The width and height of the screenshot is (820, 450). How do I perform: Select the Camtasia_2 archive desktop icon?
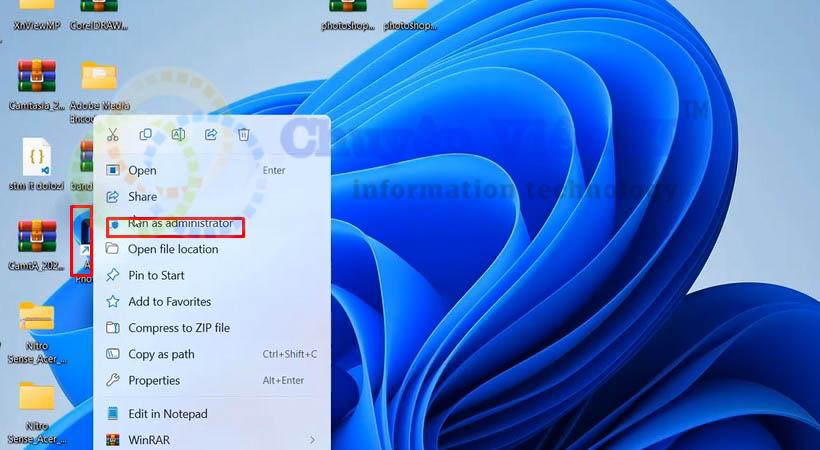click(37, 85)
